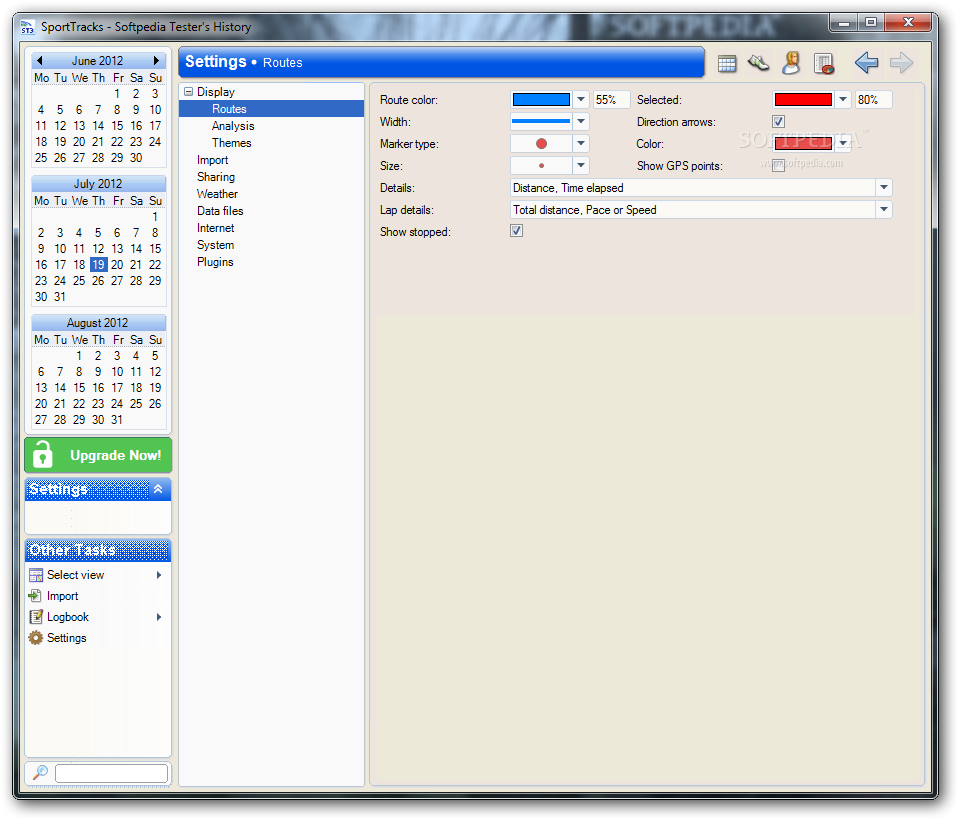Viewport: 959px width, 820px height.
Task: Go to previous month in calendar
Action: [40, 61]
